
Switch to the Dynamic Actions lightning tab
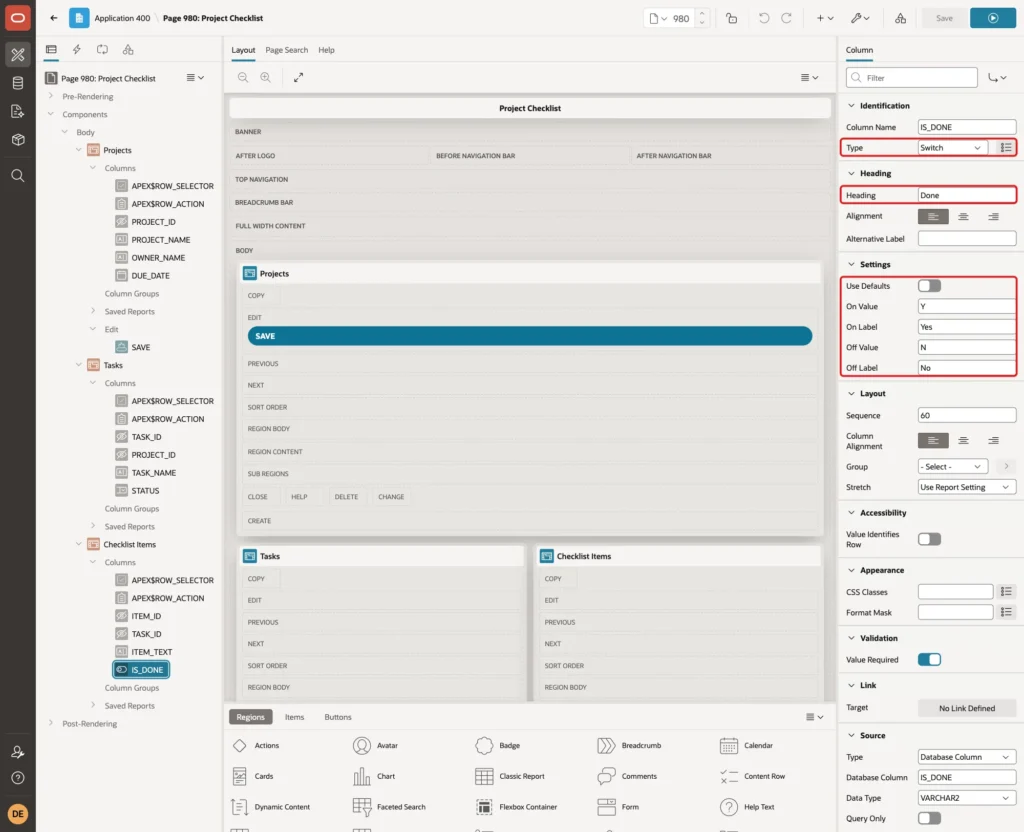(x=76, y=50)
